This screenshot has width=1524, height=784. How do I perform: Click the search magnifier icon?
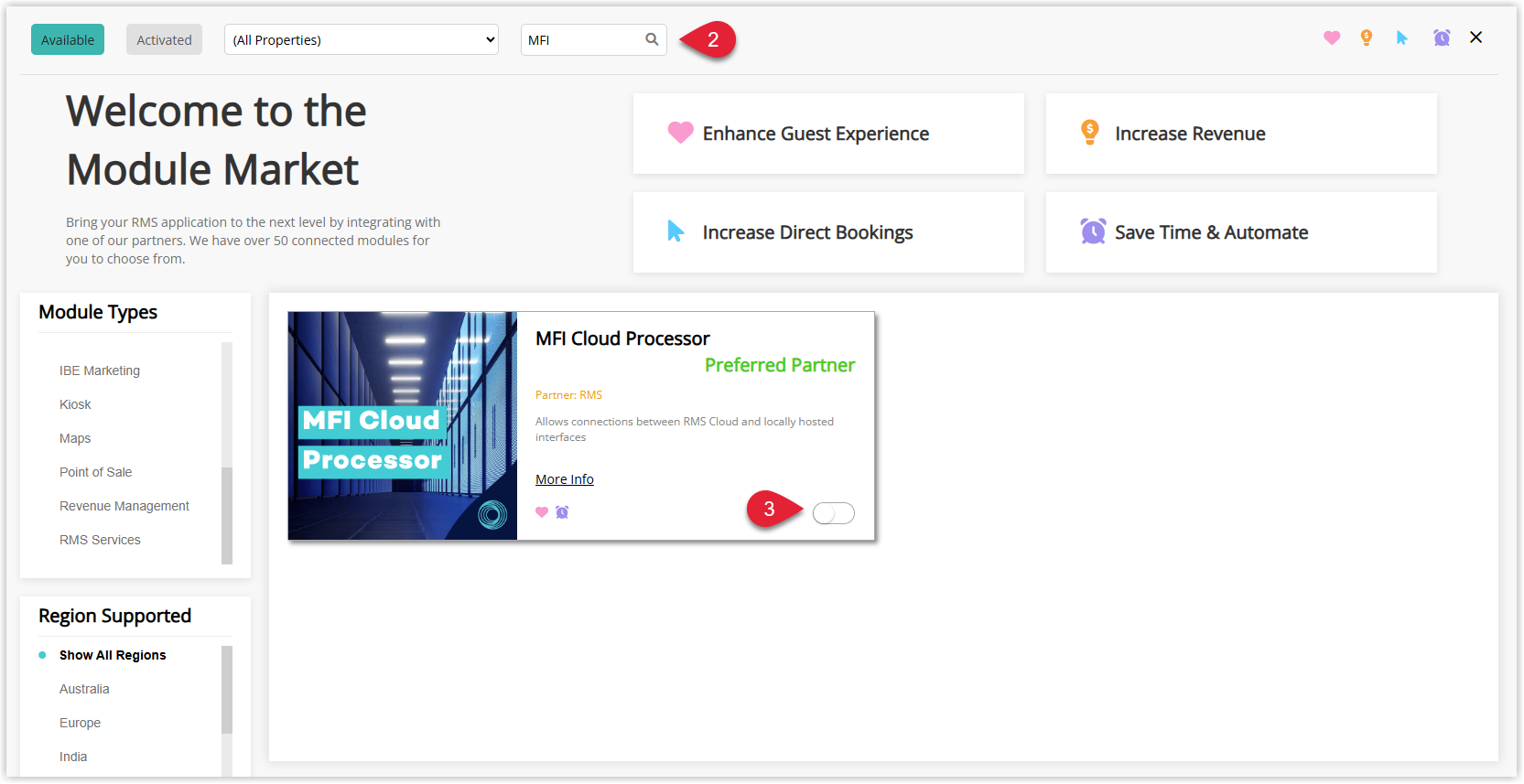pos(652,39)
